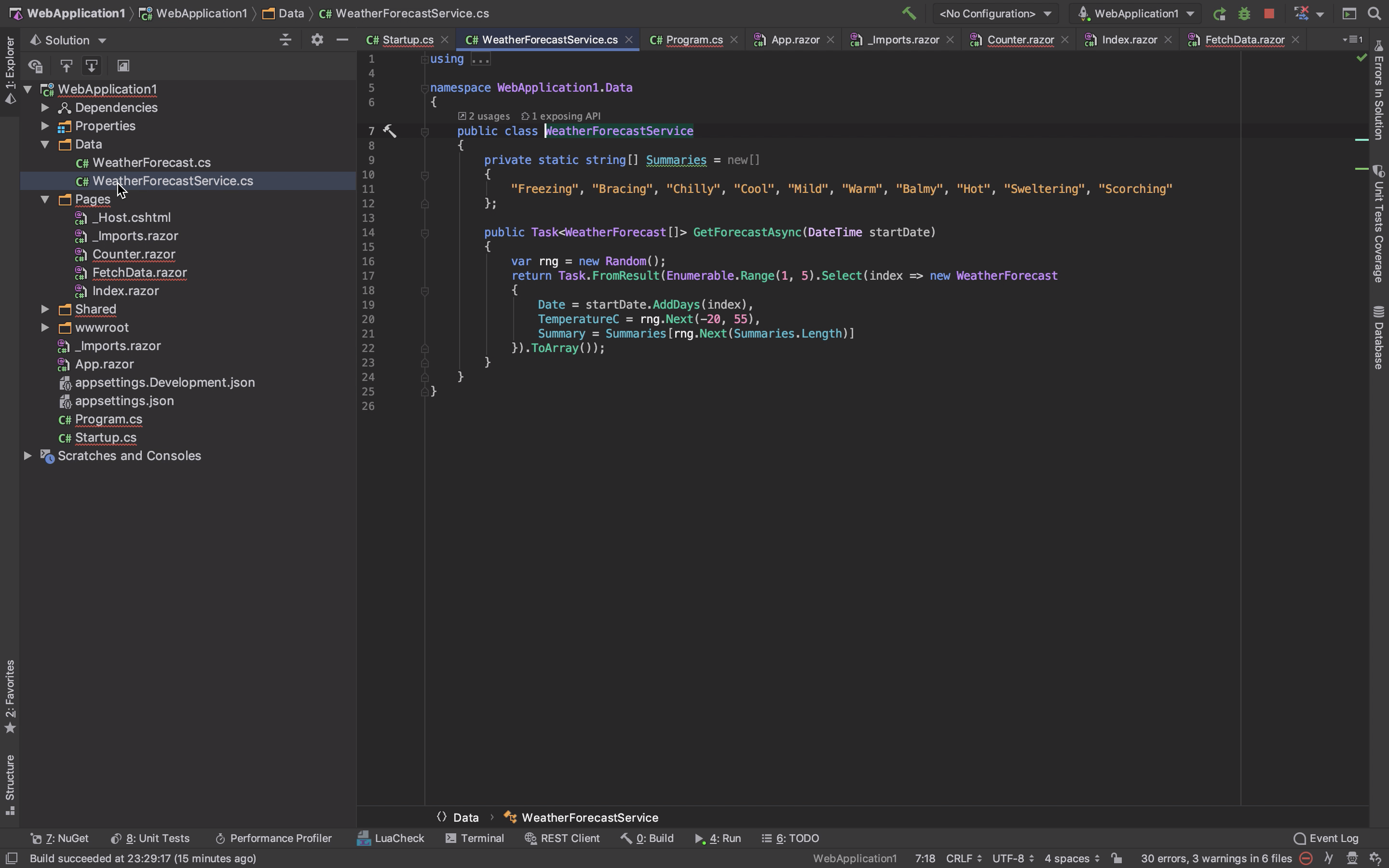
Task: Click the 1 exposing API code lens link
Action: click(x=561, y=116)
